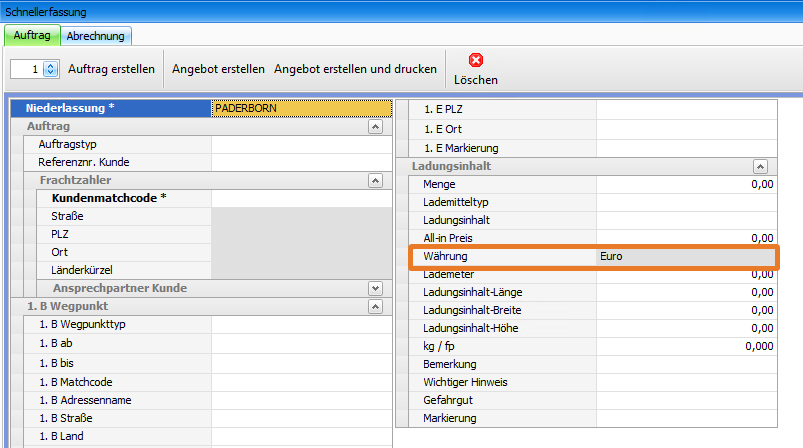Collapse the Auftrag section
Viewport: 803px width, 448px height.
[375, 127]
